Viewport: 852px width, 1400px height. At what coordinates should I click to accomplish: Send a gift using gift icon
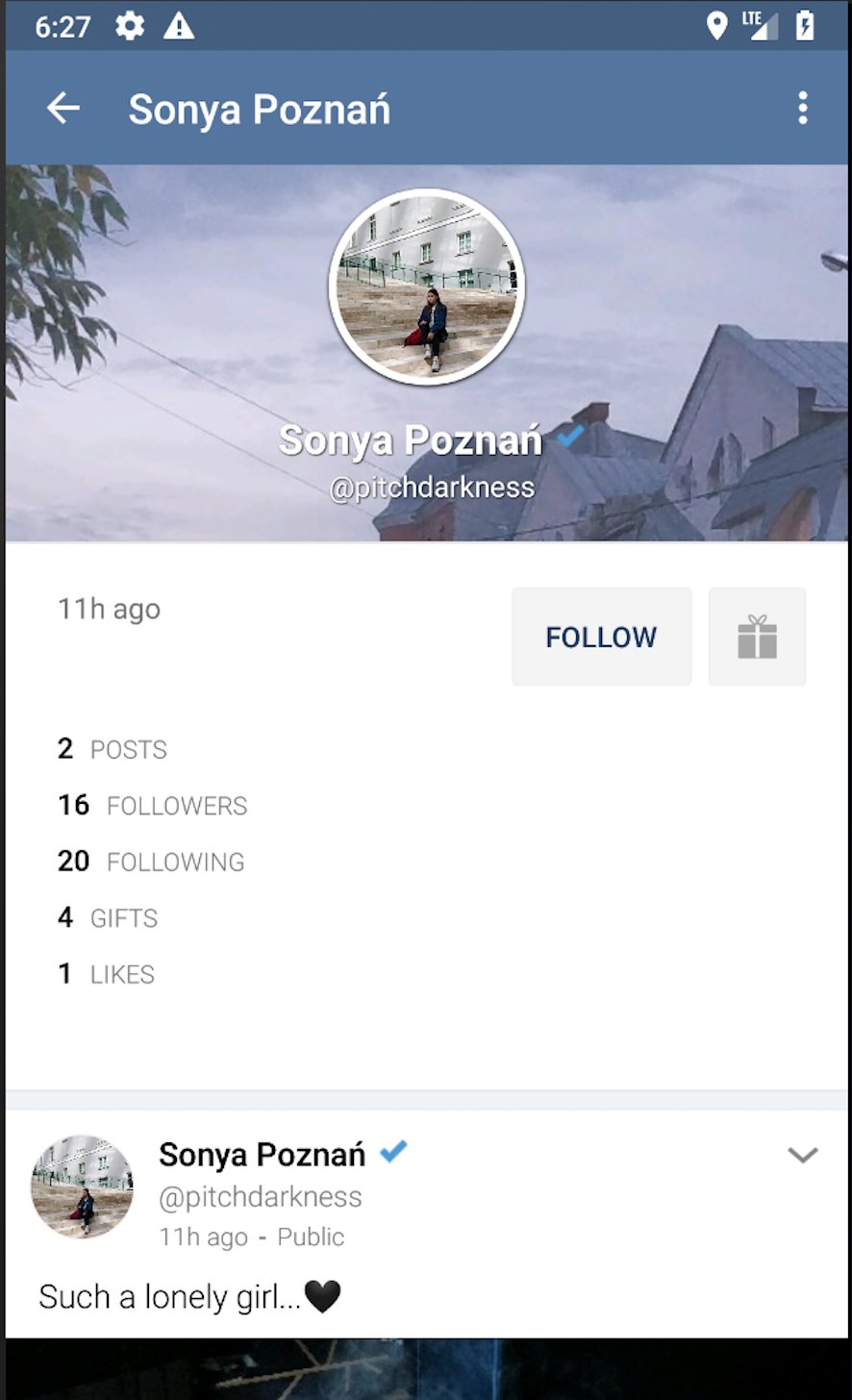[x=757, y=637]
